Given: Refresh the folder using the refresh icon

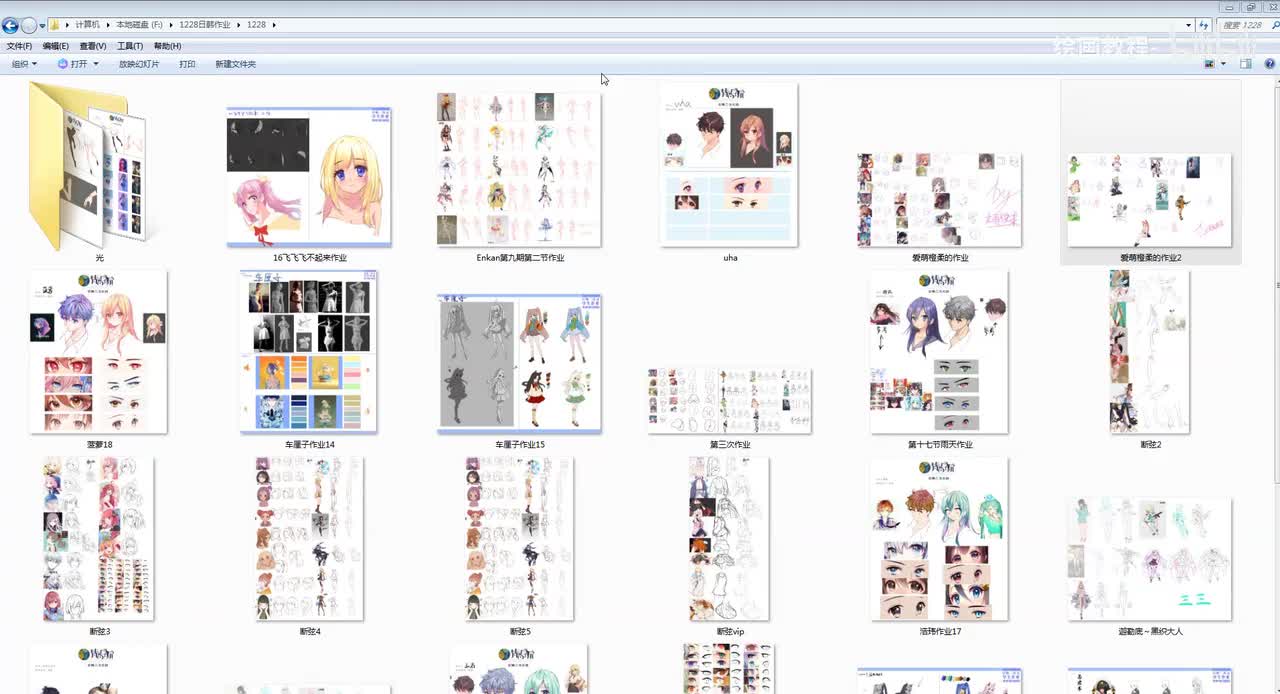Looking at the screenshot, I should tap(1205, 25).
